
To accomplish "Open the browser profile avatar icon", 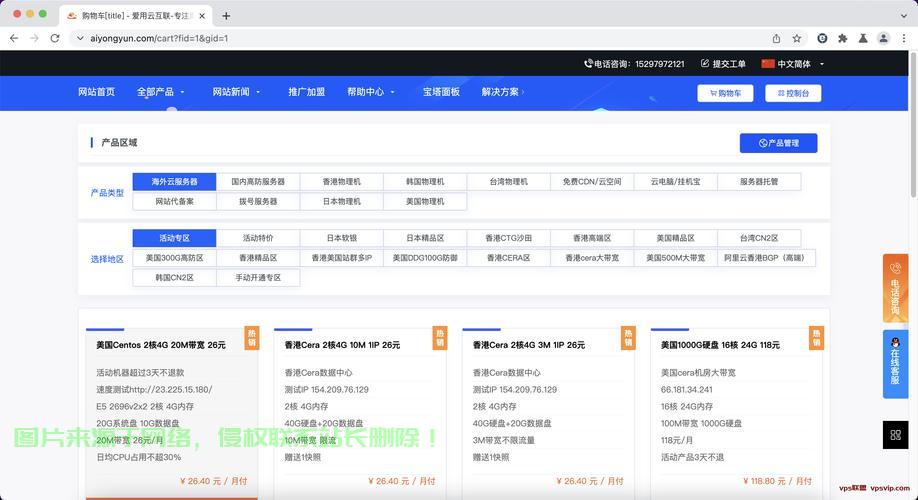I will [x=883, y=38].
